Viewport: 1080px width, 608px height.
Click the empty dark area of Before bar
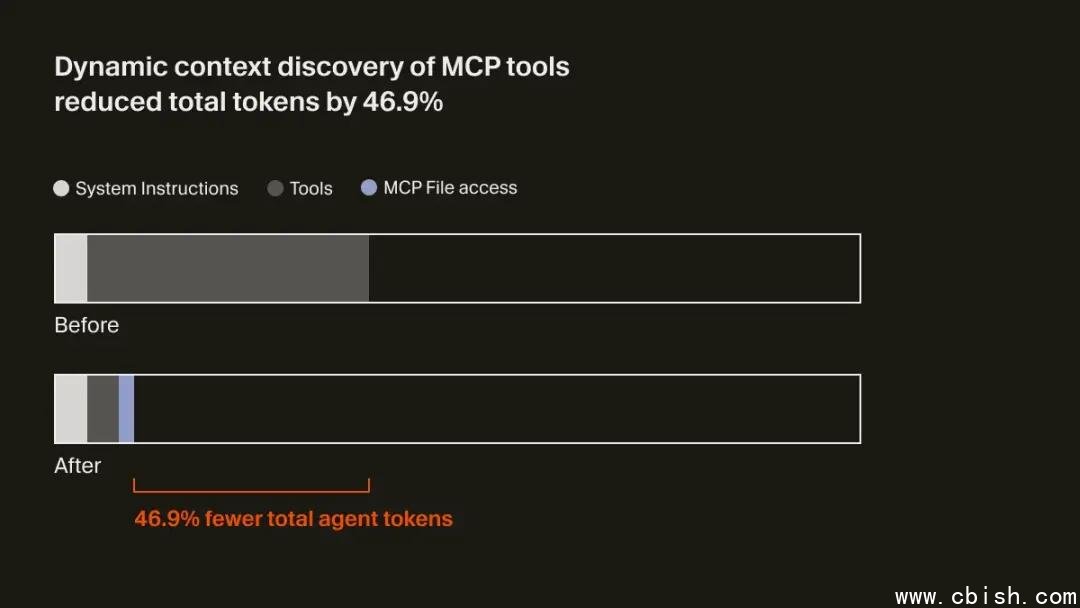tap(614, 268)
